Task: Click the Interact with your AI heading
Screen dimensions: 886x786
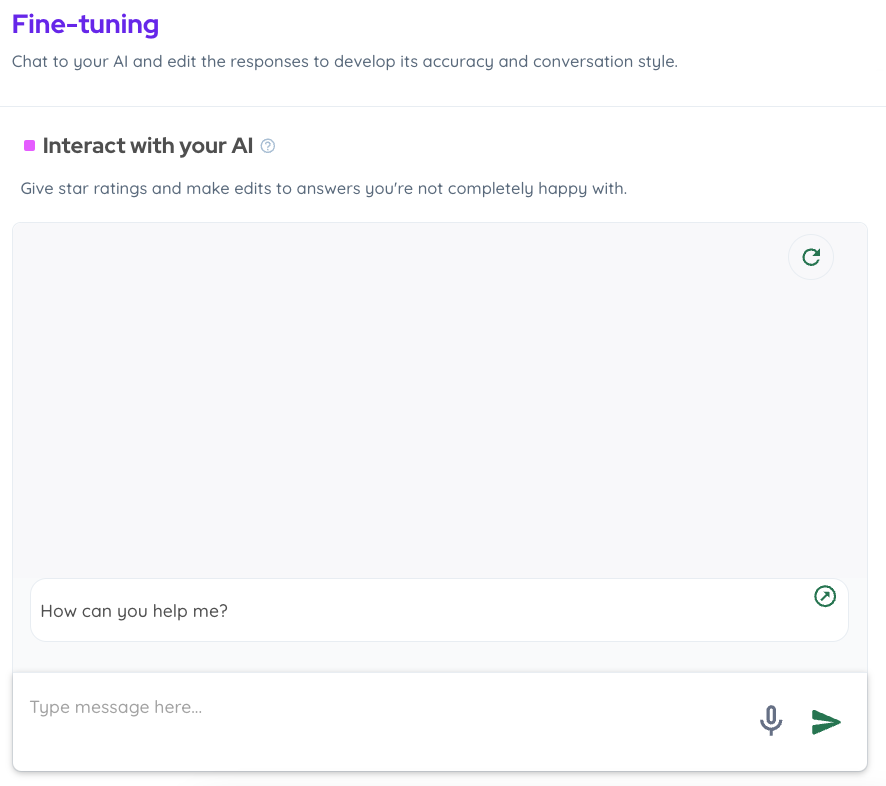Action: coord(148,146)
